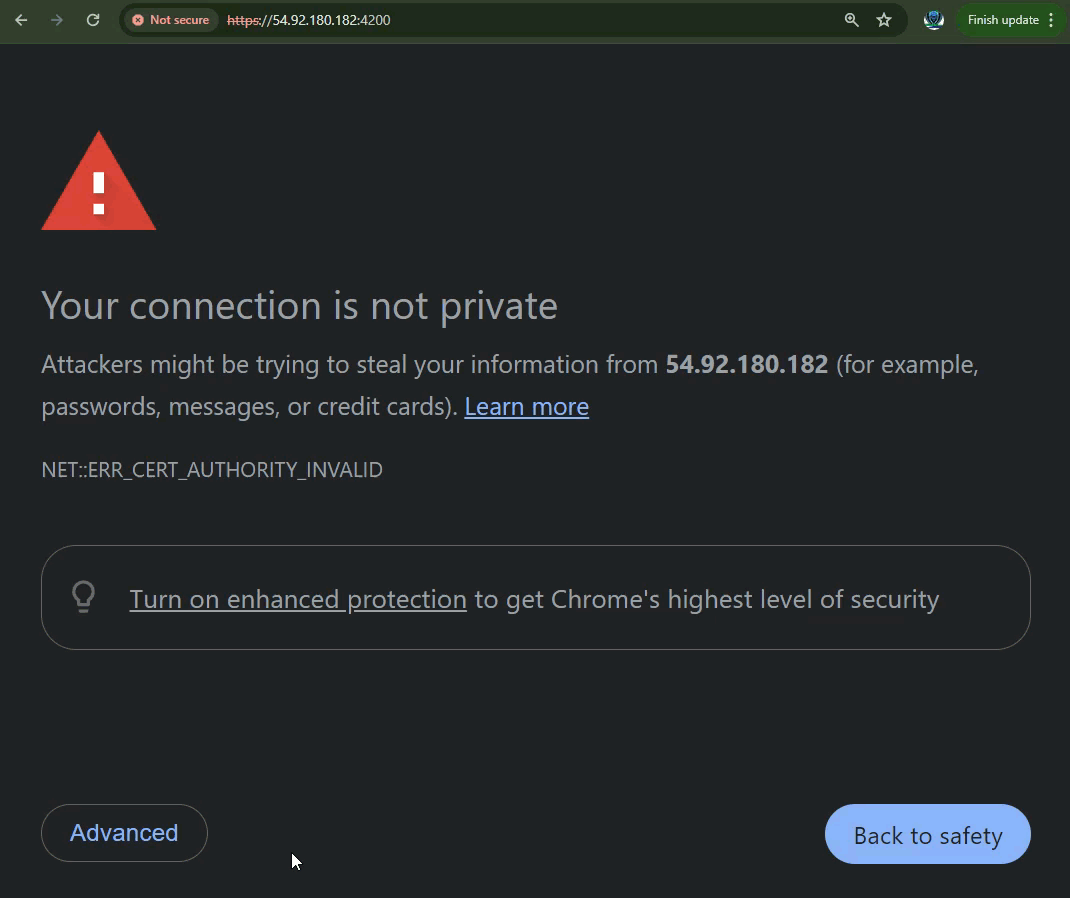Image resolution: width=1070 pixels, height=898 pixels.
Task: Click the bold IP address in warning message
Action: coord(746,365)
